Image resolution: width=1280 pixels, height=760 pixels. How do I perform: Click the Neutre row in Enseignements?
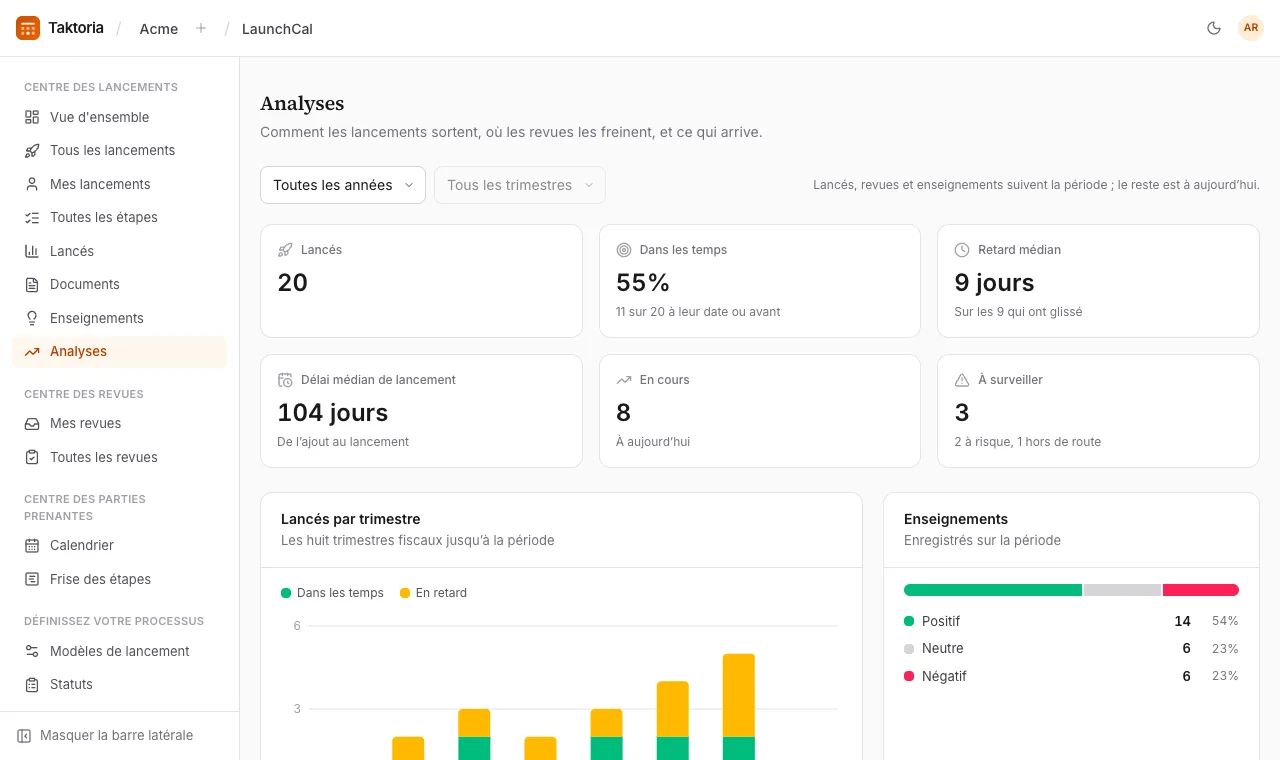point(1071,648)
